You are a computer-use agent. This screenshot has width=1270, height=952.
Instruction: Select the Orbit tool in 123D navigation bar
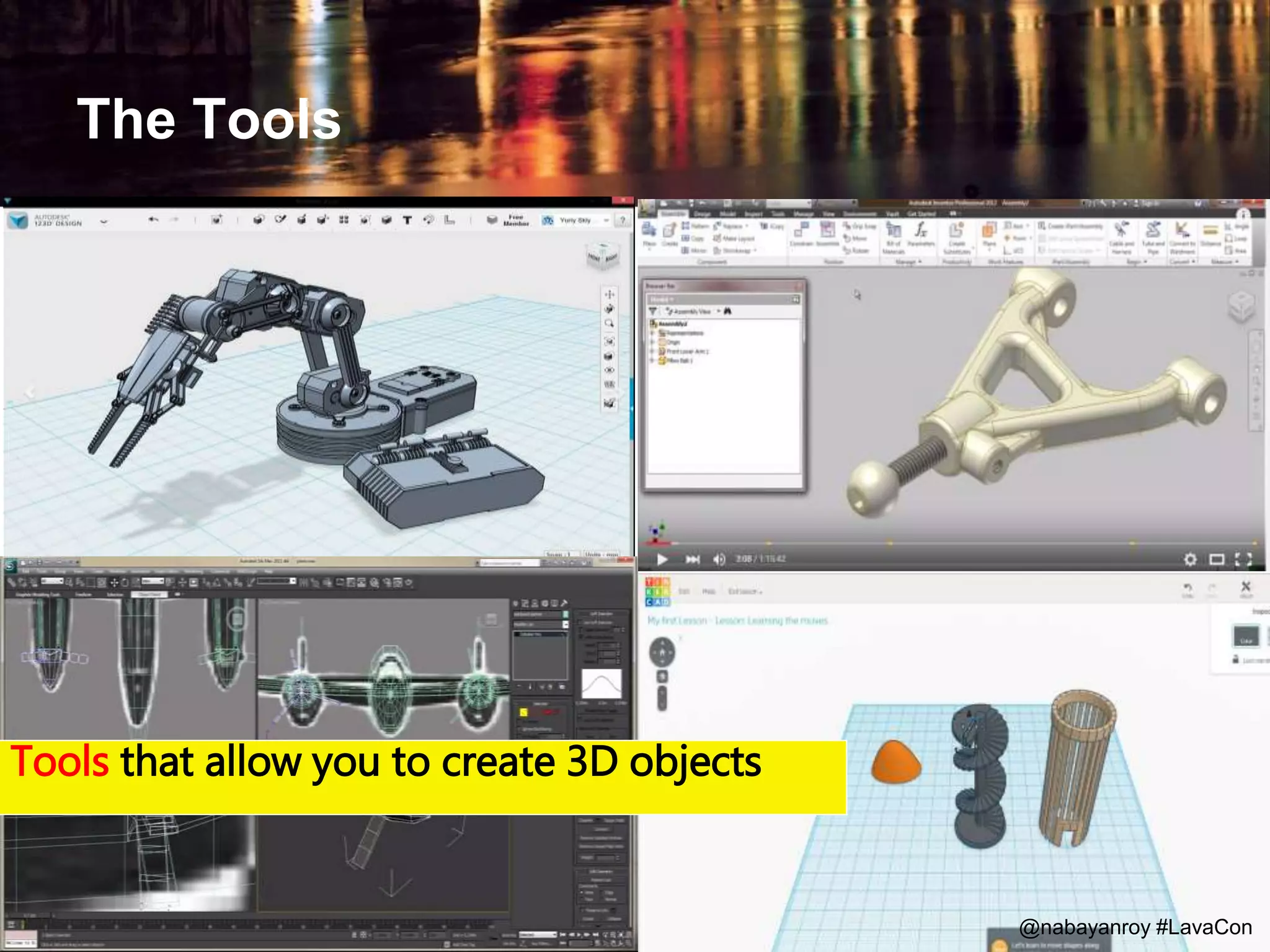[x=610, y=309]
